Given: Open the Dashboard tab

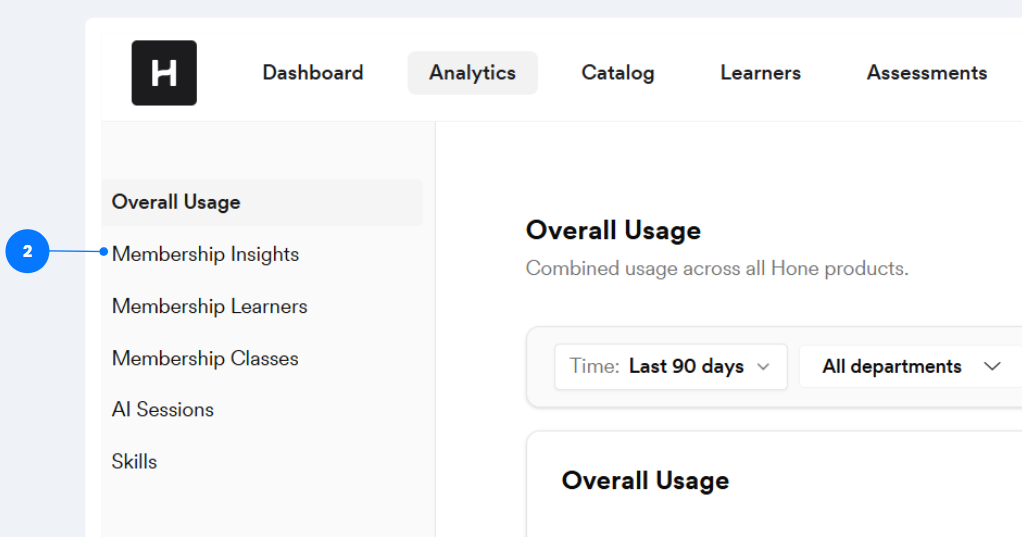Looking at the screenshot, I should point(313,73).
